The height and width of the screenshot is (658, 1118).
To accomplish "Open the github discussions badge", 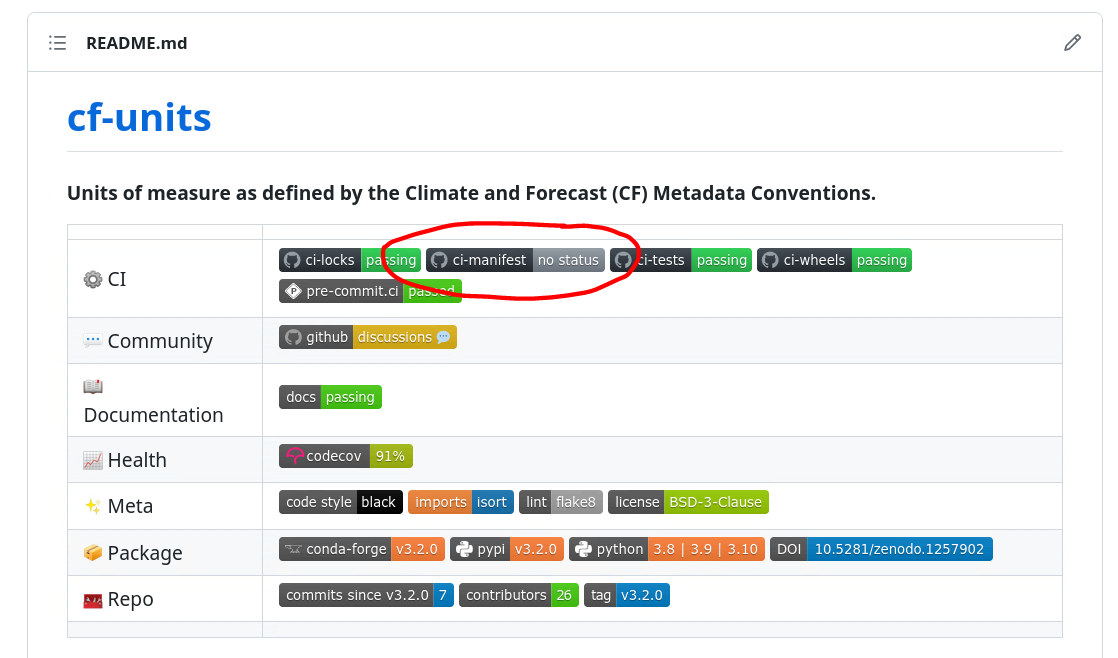I will coord(367,337).
